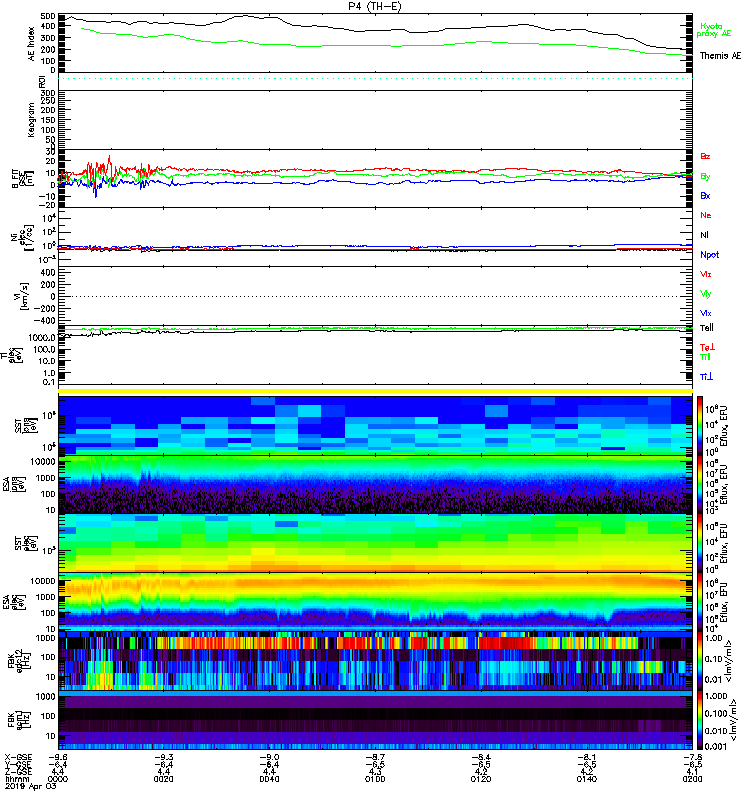Viewport: 750px width, 800px height.
Task: Click the FBK edc12 [Hz] axis label
Action: 19,661
